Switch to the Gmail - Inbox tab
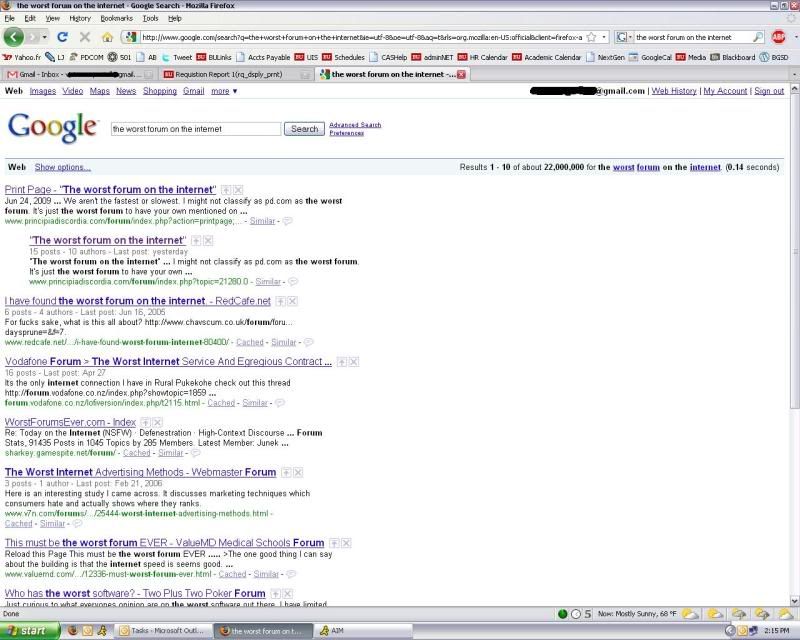This screenshot has width=800, height=640. 79,75
